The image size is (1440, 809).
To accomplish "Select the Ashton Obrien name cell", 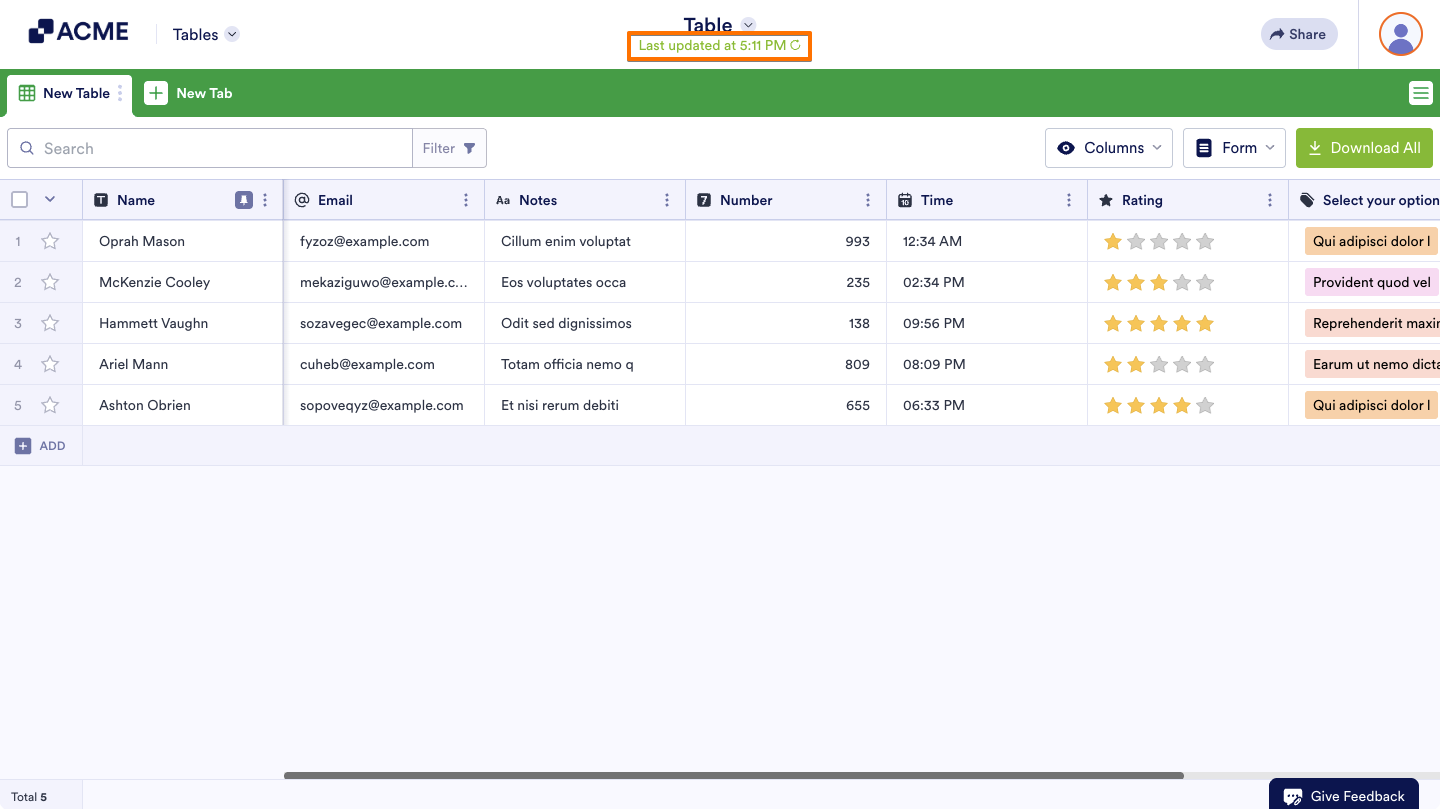I will point(183,405).
